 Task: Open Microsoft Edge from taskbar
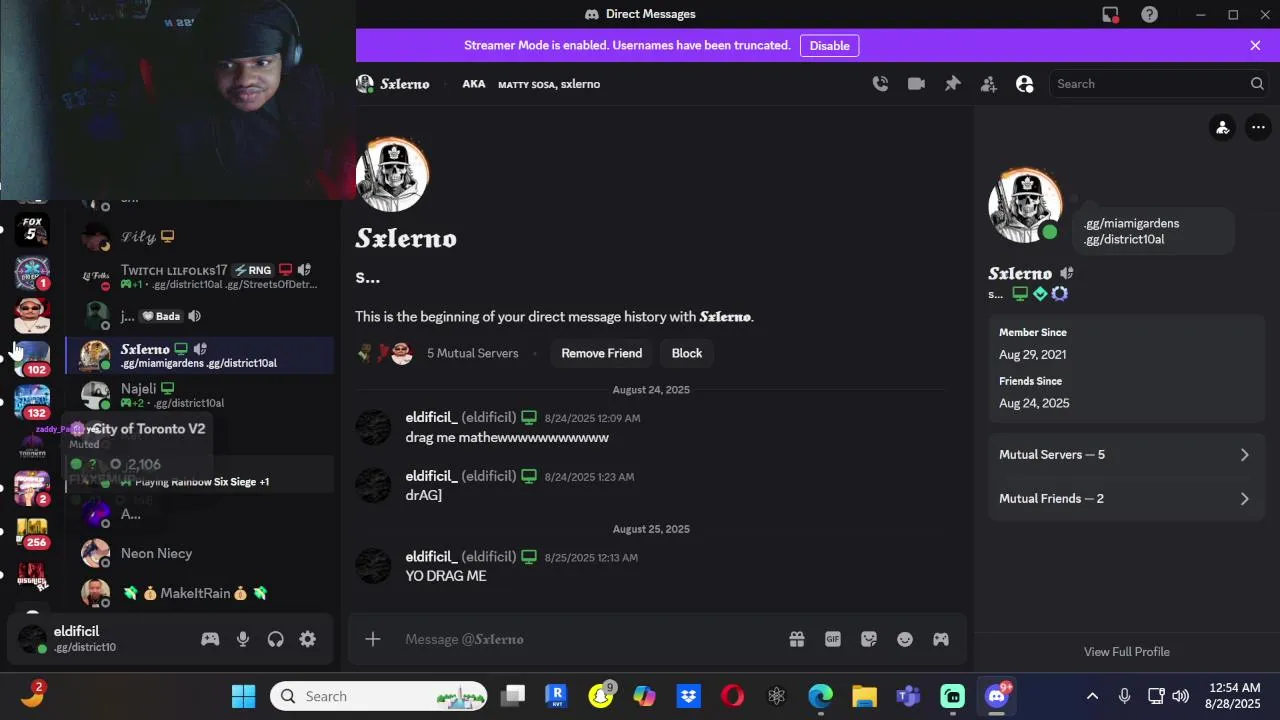pos(820,696)
